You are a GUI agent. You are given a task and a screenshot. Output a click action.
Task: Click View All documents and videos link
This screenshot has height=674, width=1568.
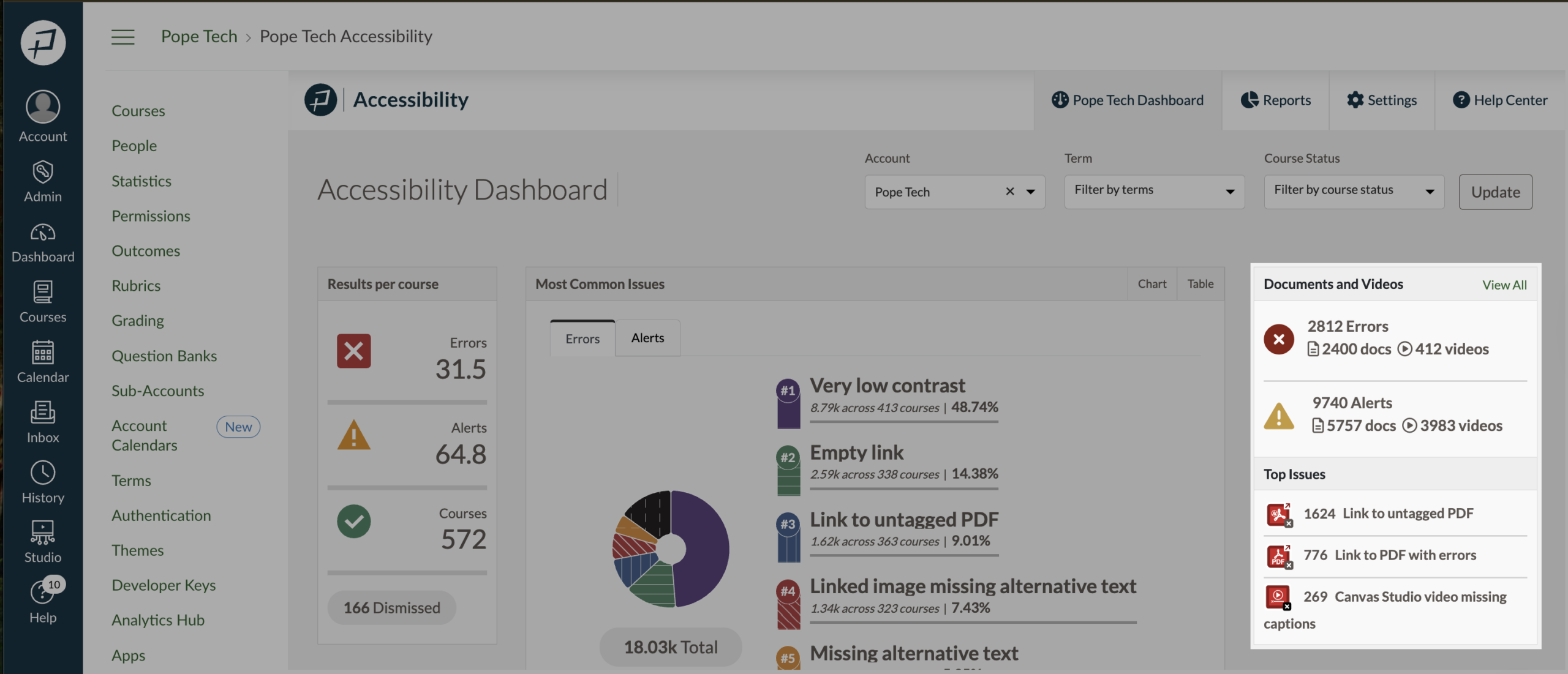(x=1504, y=285)
